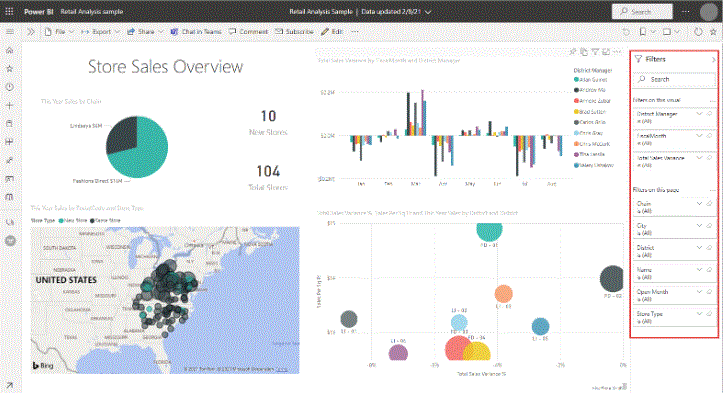
Task: Click Reset to default icon
Action: point(626,32)
